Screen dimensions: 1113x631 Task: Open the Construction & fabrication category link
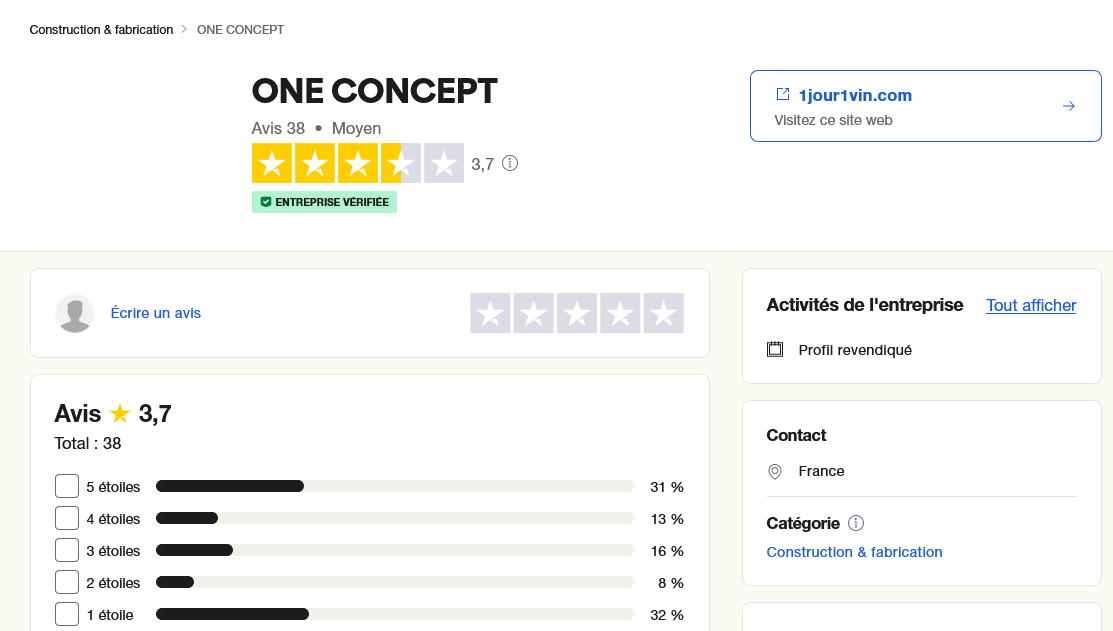(x=854, y=552)
